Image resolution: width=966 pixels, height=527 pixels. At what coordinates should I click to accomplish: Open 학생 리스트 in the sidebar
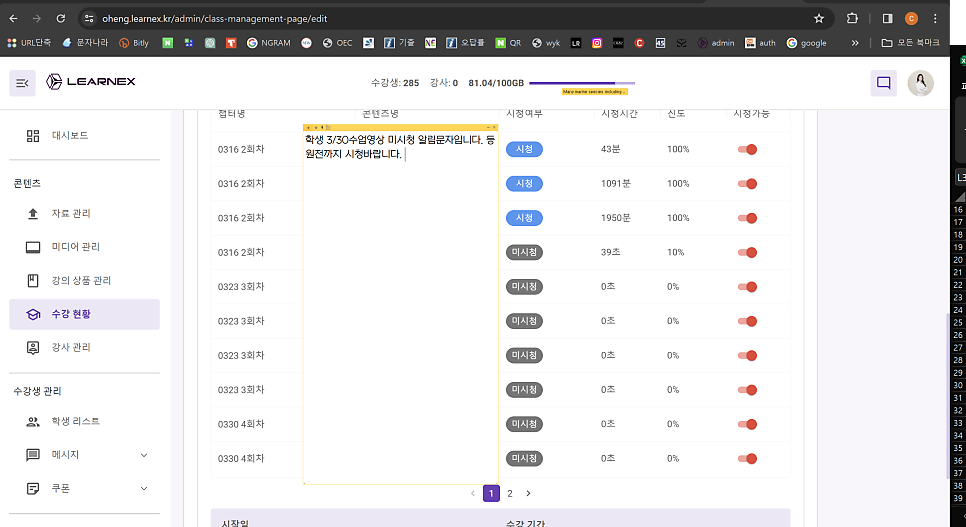pyautogui.click(x=84, y=422)
